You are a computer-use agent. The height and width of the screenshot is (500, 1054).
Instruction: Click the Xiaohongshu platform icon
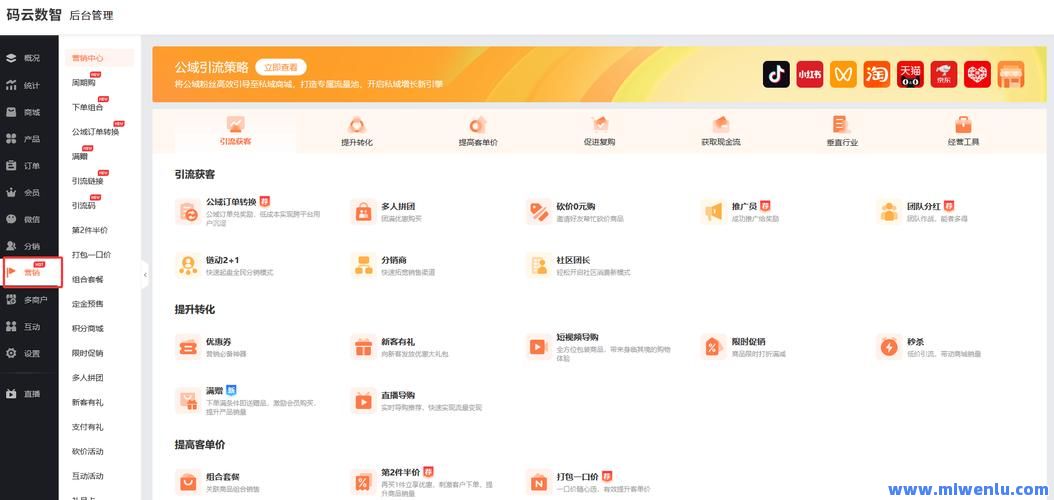point(809,74)
